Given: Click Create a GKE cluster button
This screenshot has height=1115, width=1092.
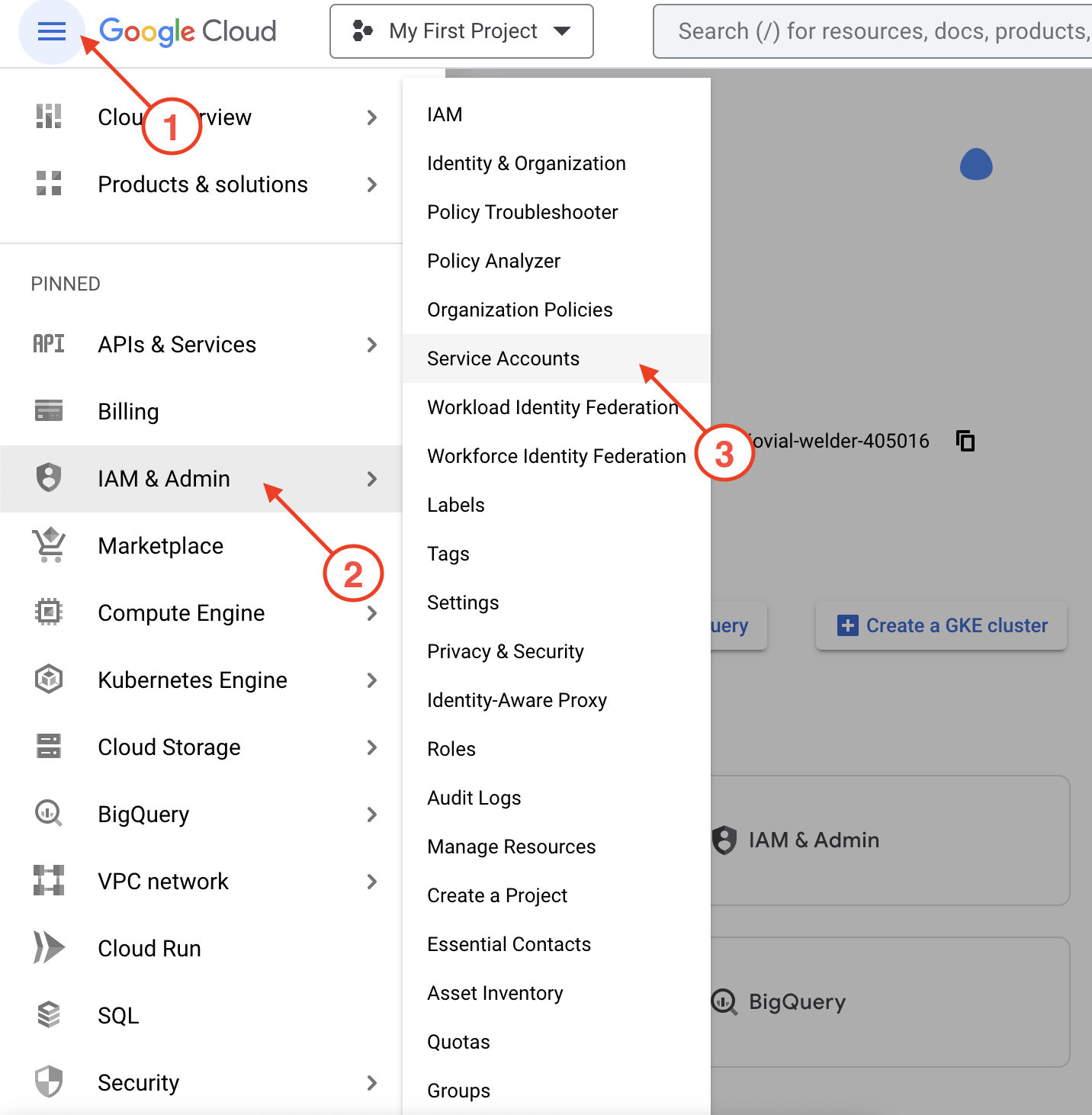Looking at the screenshot, I should tap(941, 625).
